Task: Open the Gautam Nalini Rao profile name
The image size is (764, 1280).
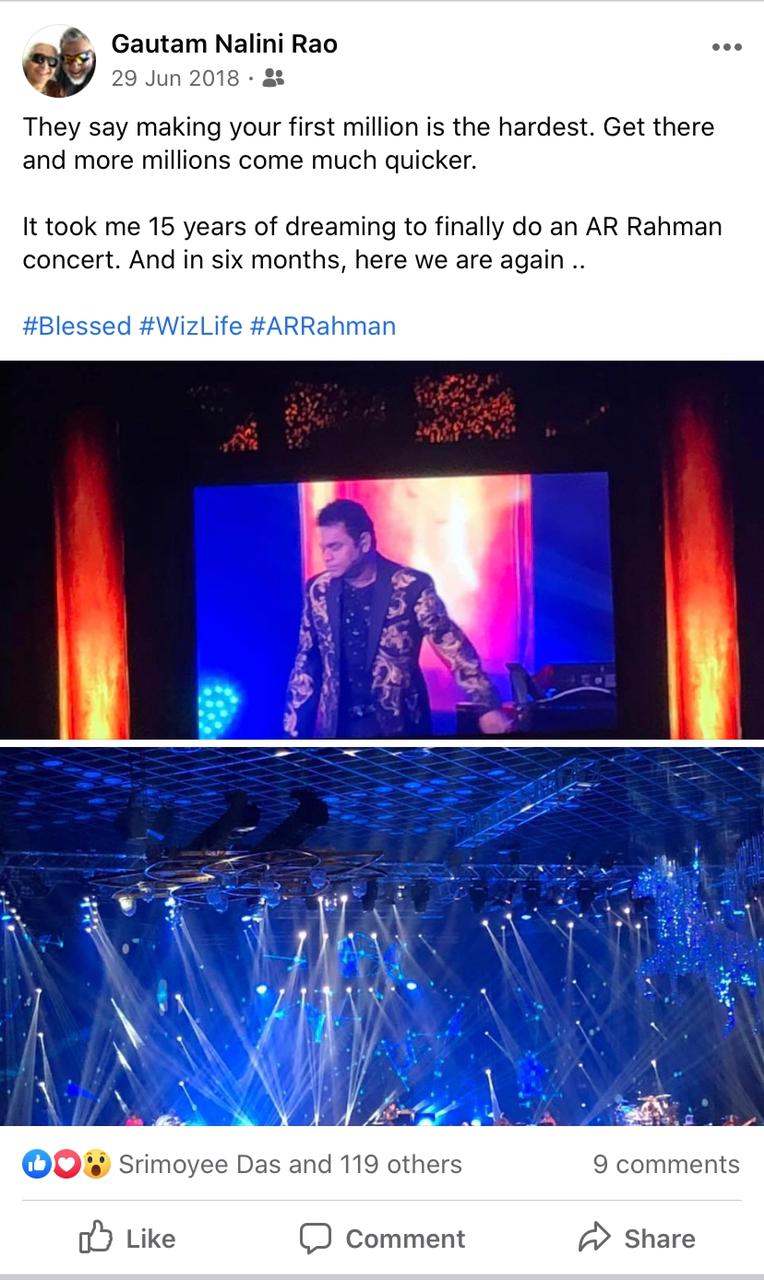Action: tap(224, 44)
